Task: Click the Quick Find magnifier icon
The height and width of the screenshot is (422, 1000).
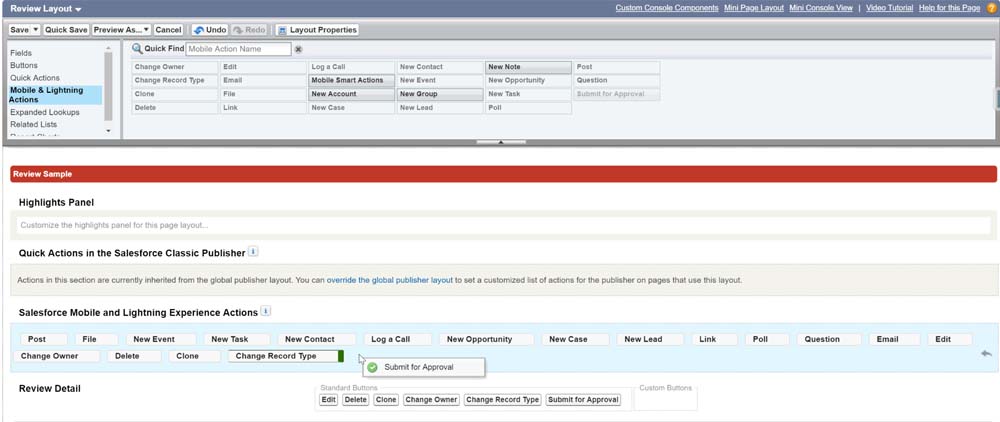Action: click(138, 49)
